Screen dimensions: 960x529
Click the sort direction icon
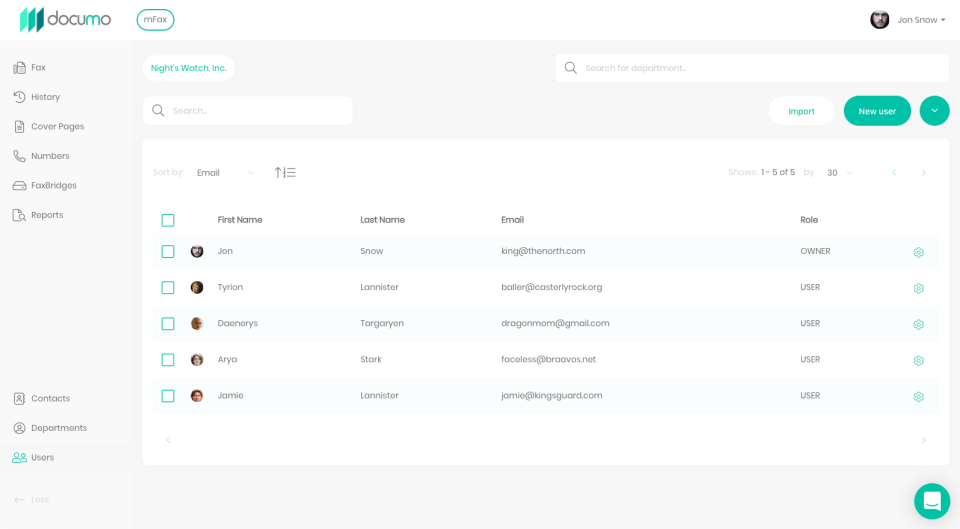pyautogui.click(x=285, y=173)
